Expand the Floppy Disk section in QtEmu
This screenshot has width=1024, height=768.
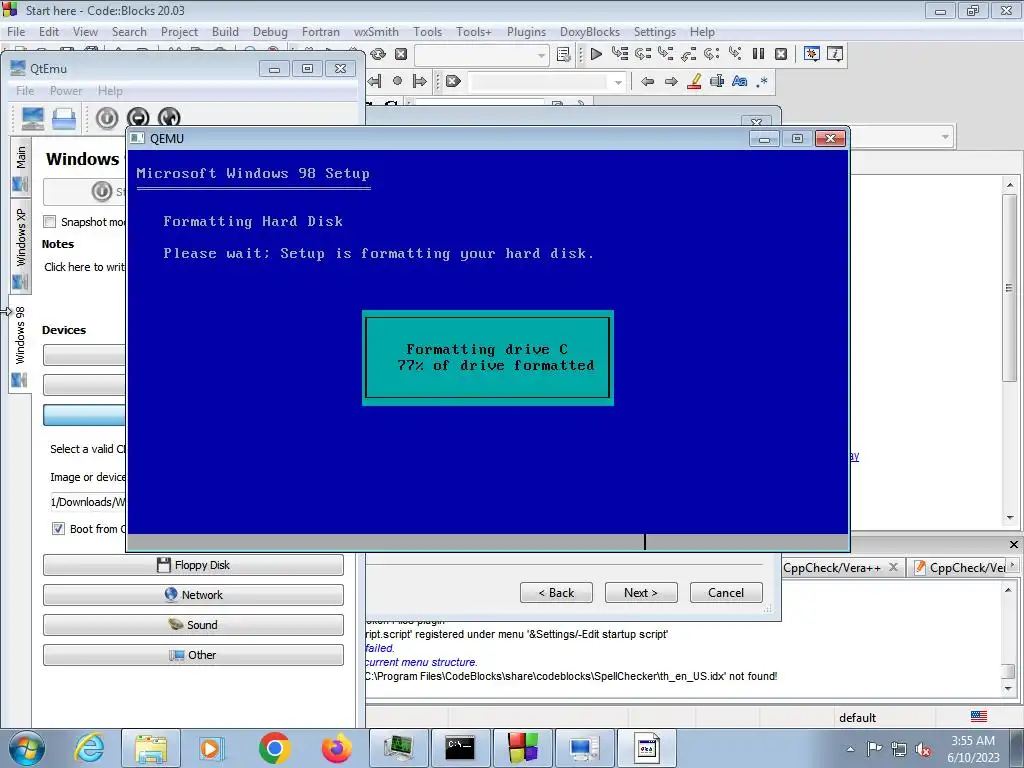[193, 565]
